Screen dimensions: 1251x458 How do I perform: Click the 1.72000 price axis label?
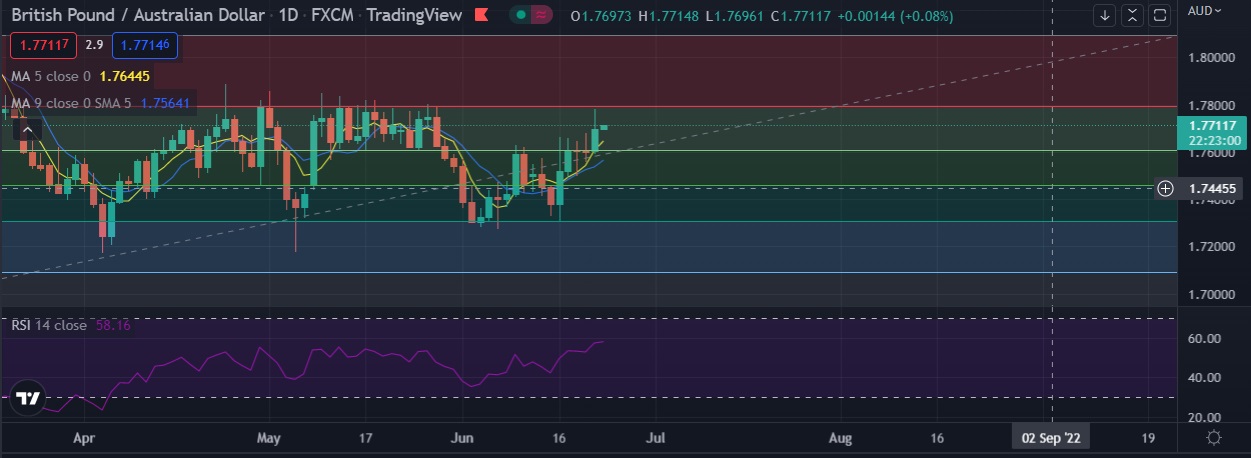(1213, 246)
